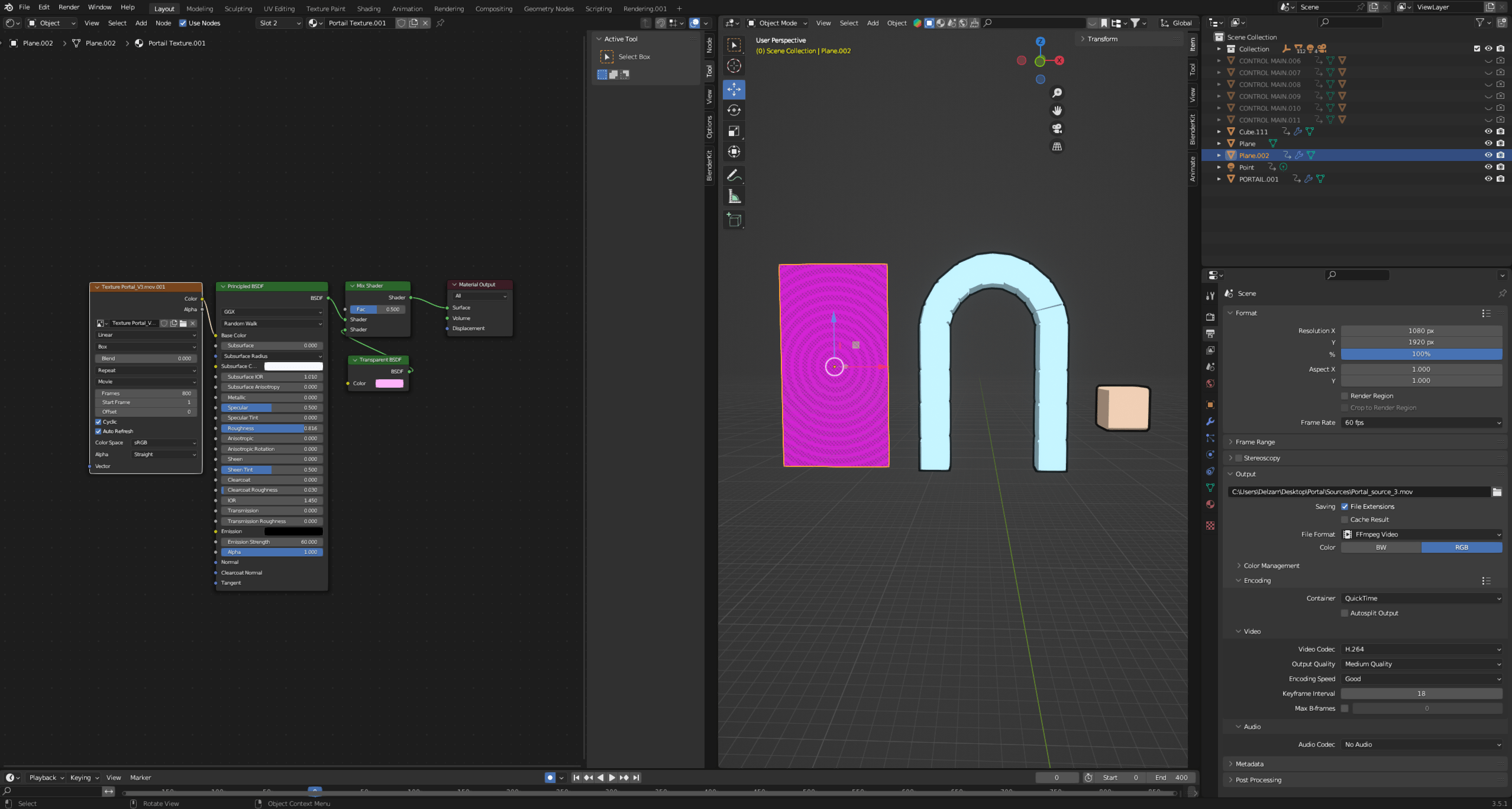Click the Annotate pencil tool
1512x809 pixels.
tap(734, 175)
